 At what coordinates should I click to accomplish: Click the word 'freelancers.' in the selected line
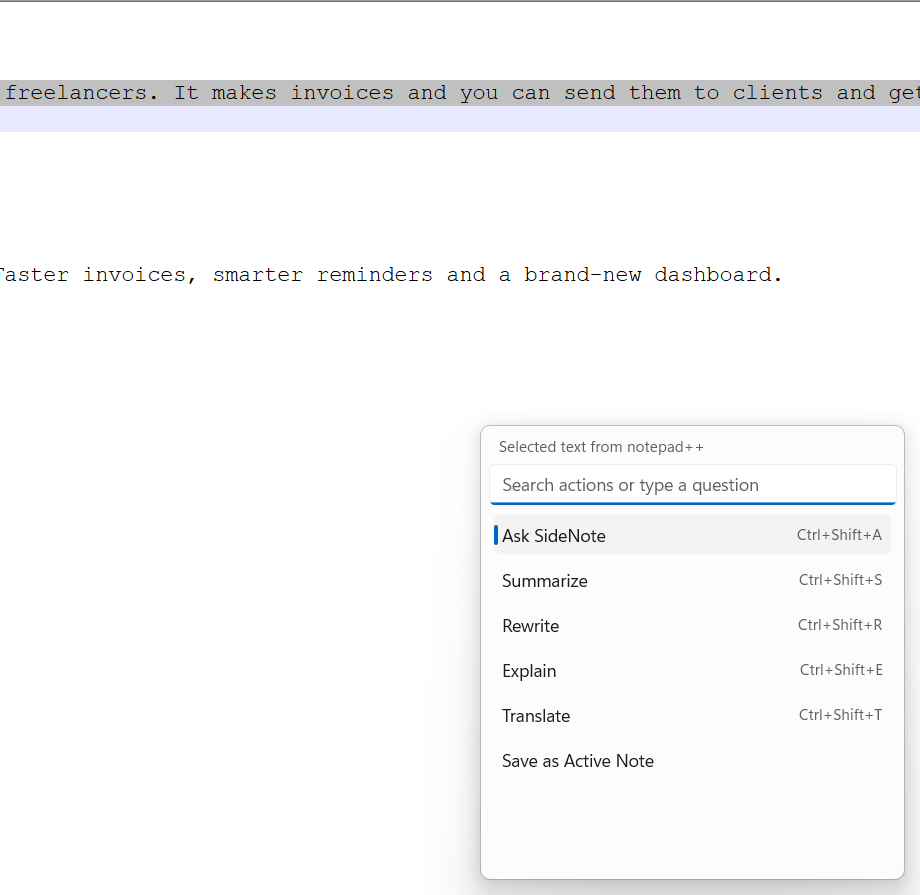click(82, 93)
